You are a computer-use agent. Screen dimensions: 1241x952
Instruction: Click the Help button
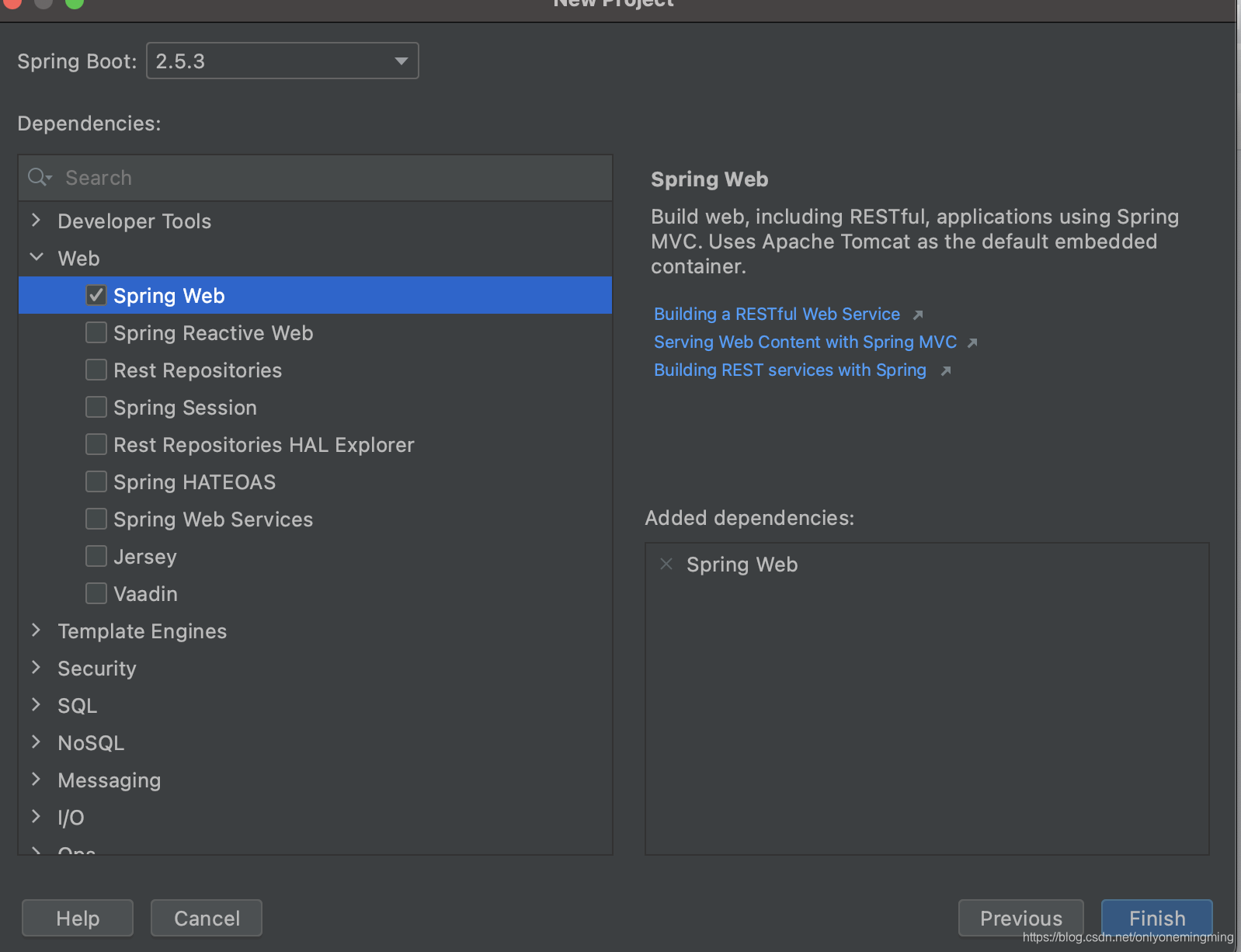coord(78,919)
